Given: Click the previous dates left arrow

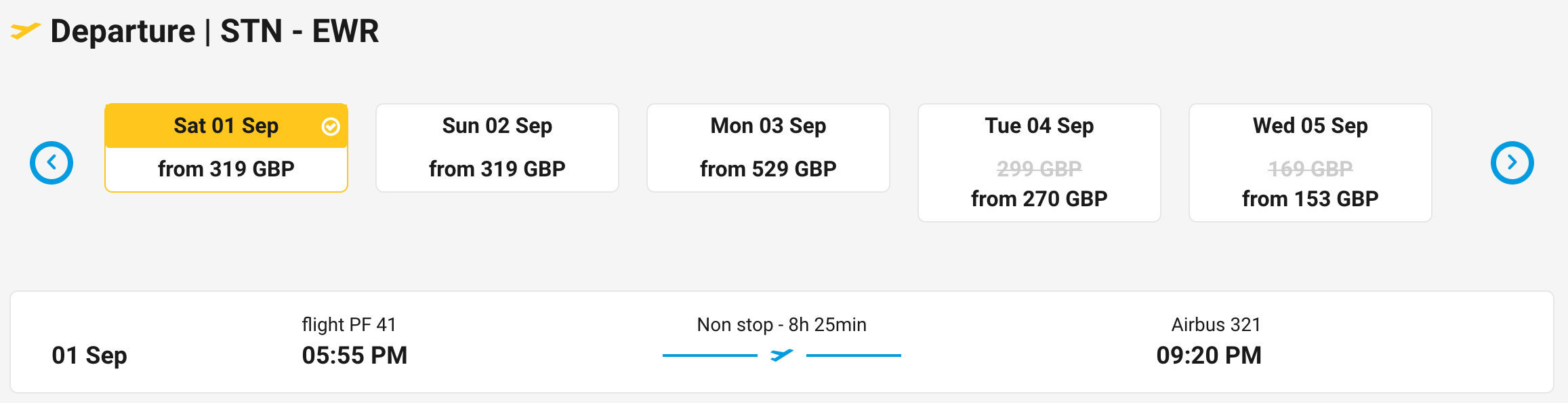Looking at the screenshot, I should click(51, 163).
